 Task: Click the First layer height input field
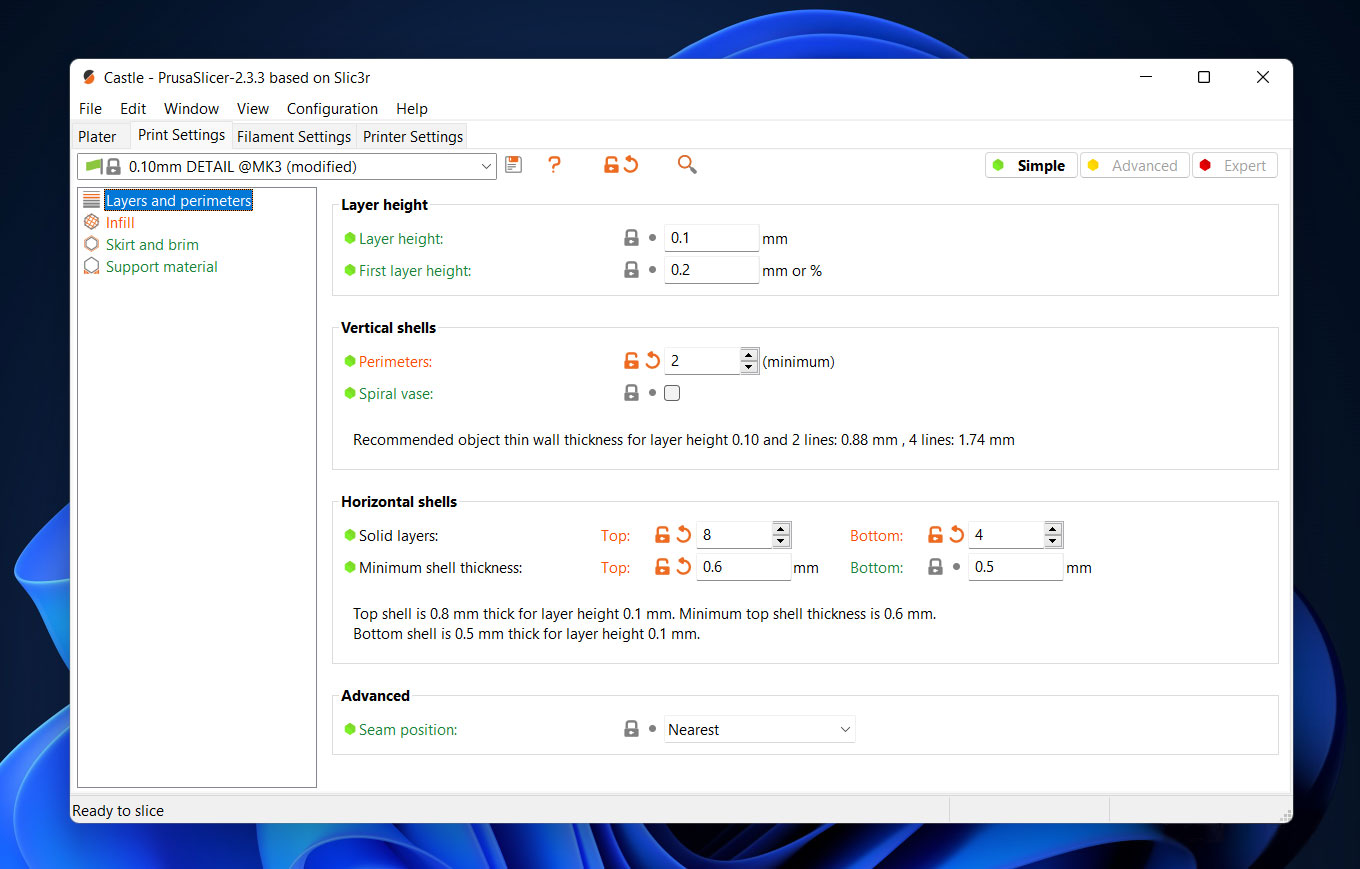pos(711,270)
